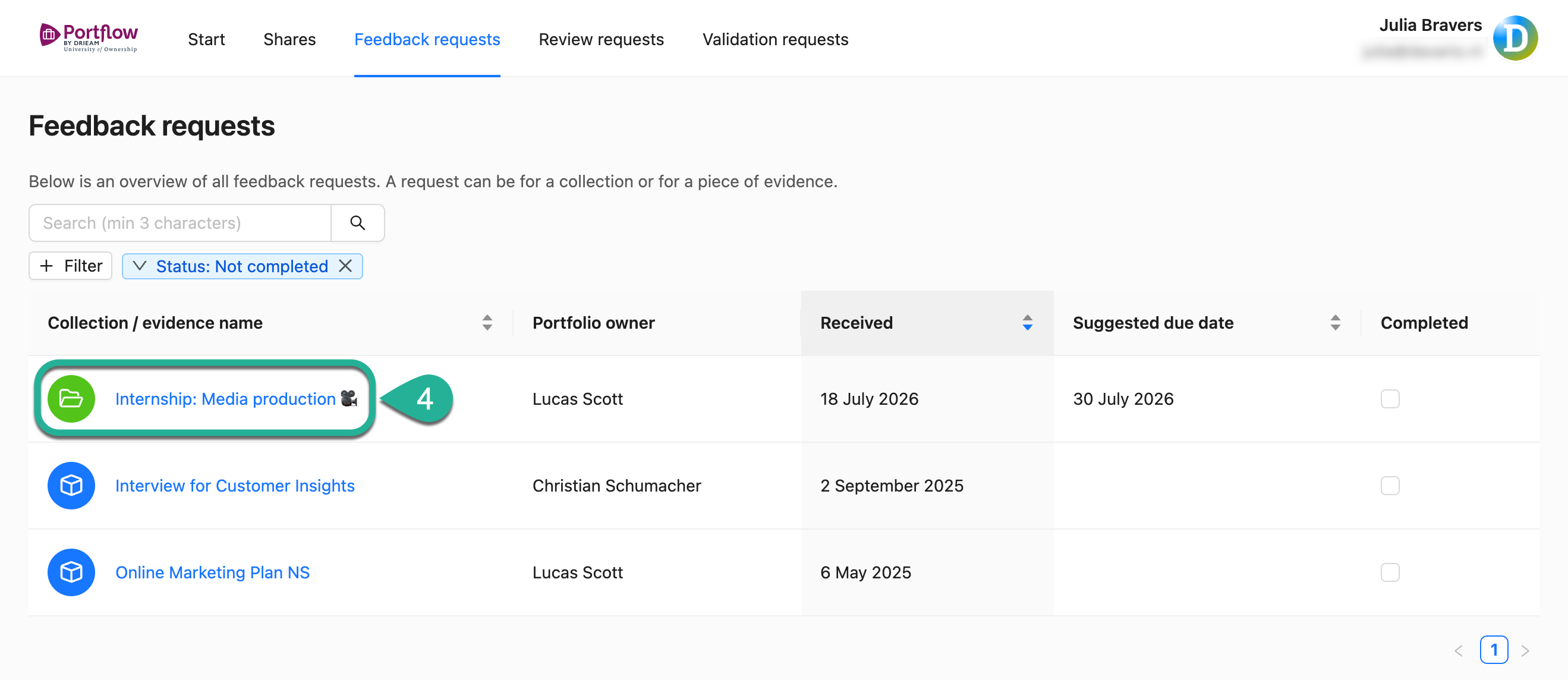The image size is (1568, 680).
Task: Click blue cube icon for Online Marketing Plan NS
Action: click(71, 572)
